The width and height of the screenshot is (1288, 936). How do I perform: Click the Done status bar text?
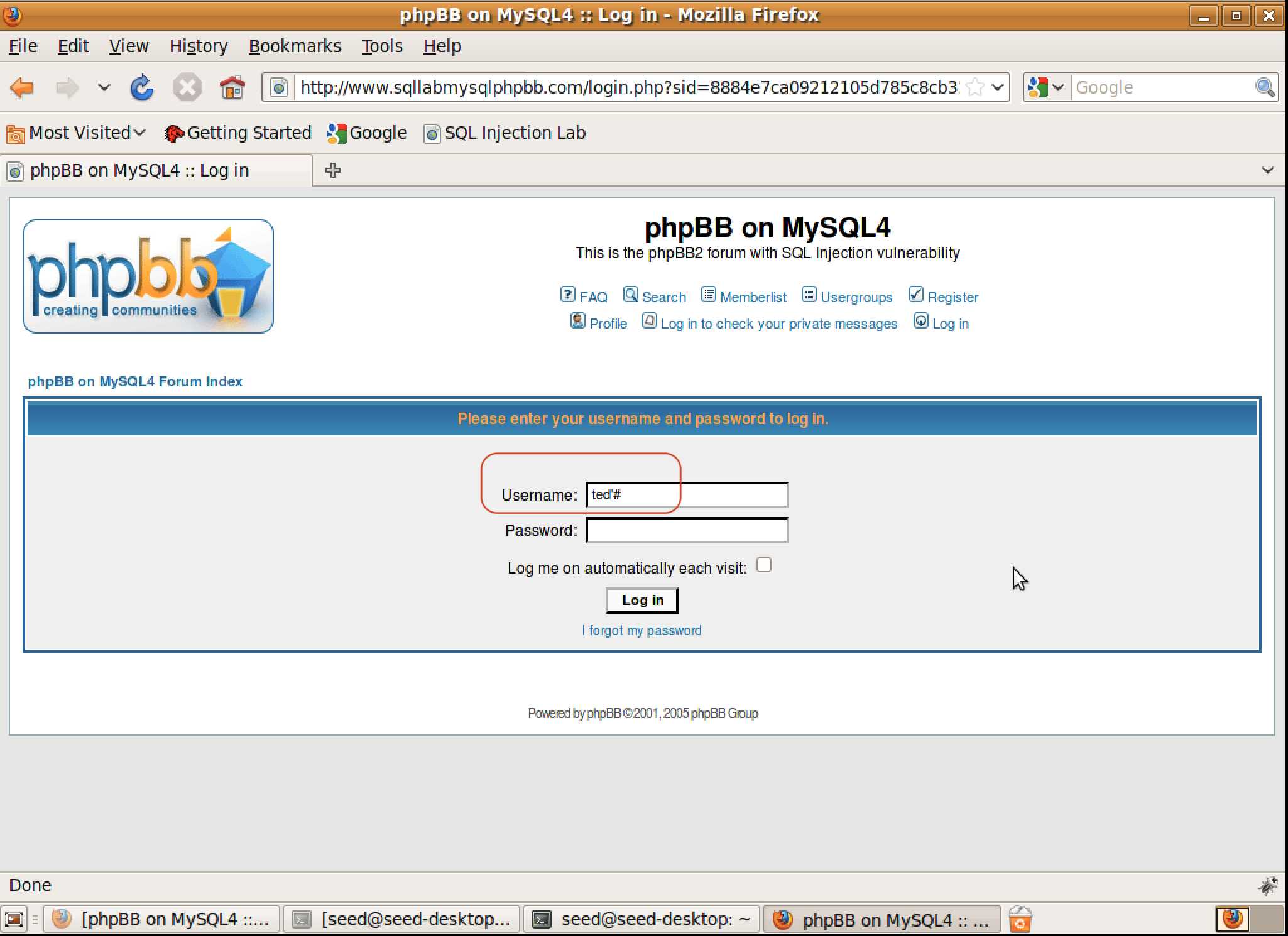[30, 885]
